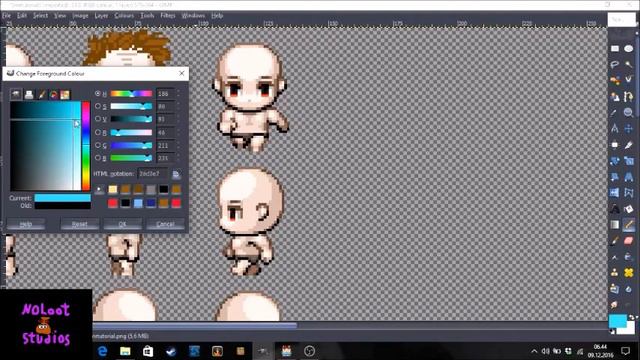Open Steam from the taskbar

(x=171, y=351)
